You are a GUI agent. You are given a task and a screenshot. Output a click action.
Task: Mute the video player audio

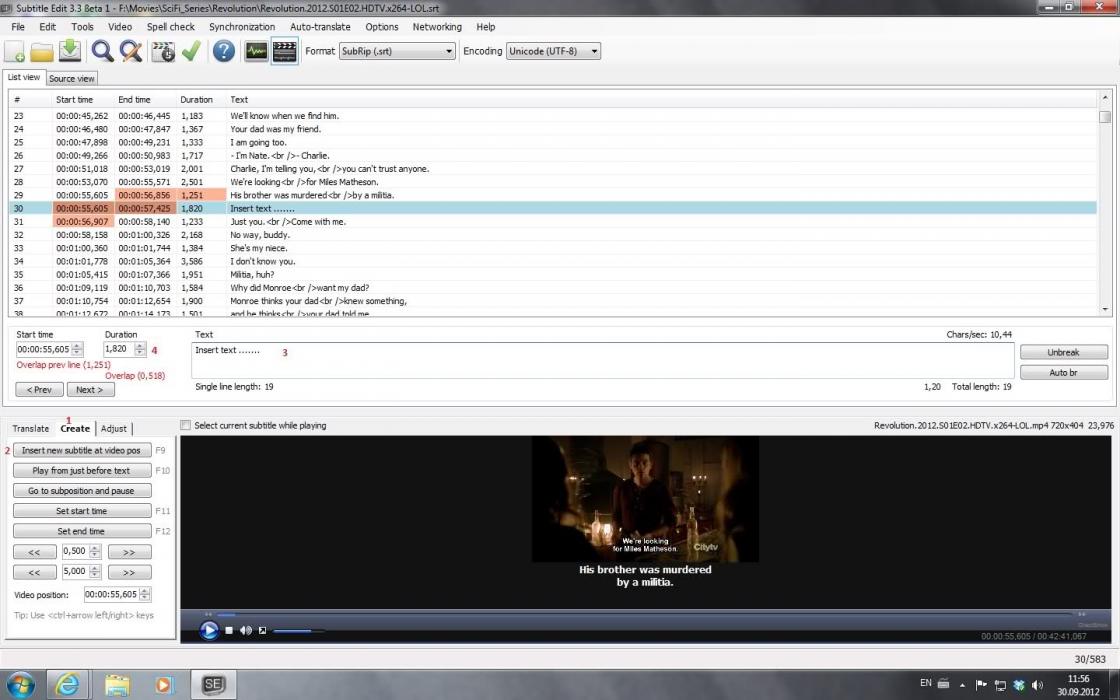245,630
